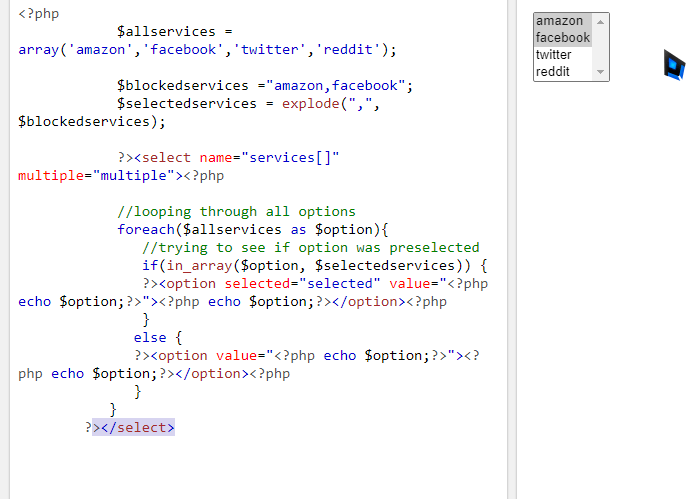Click the listbox scroll up arrow

tap(600, 22)
